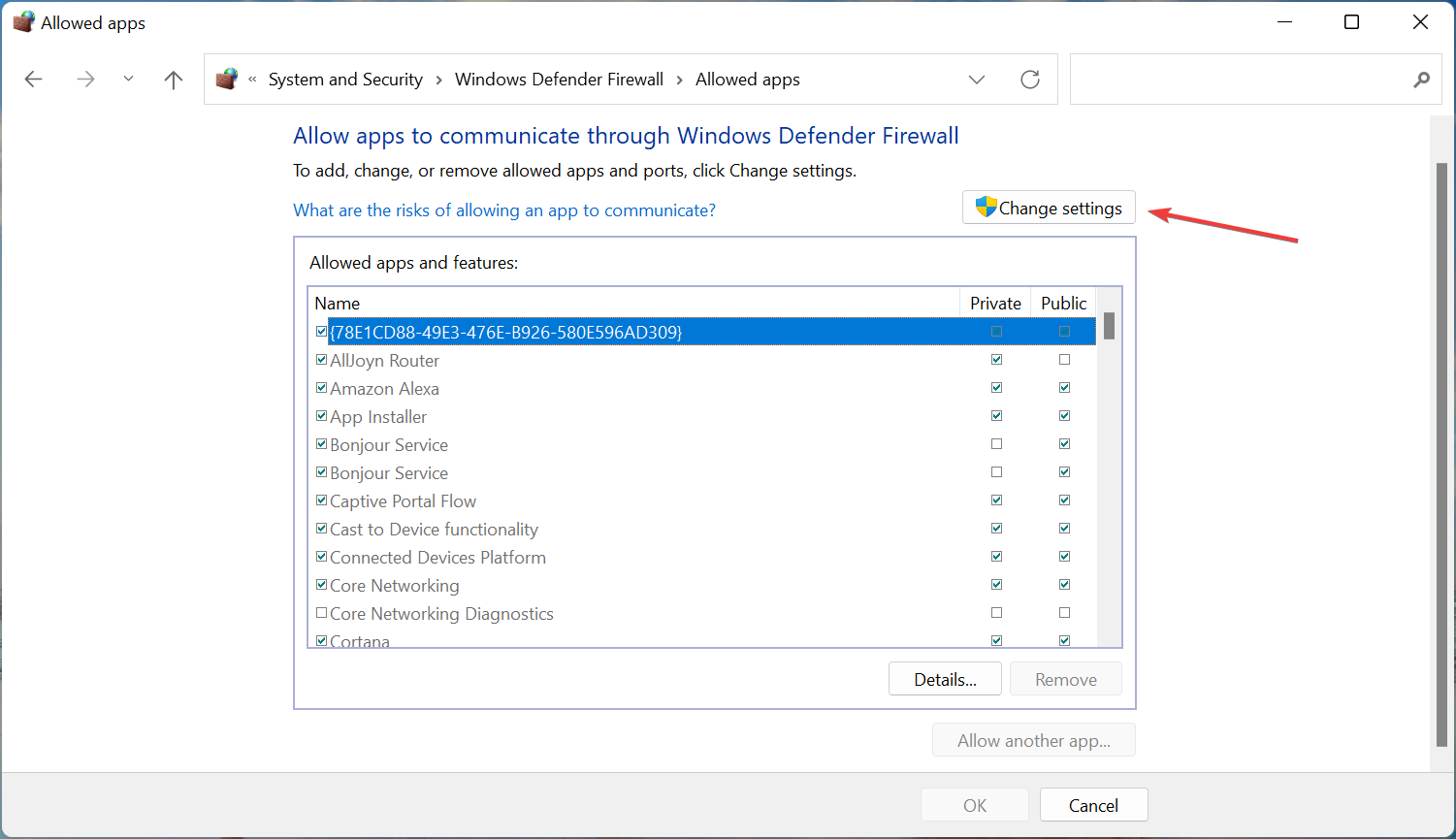The width and height of the screenshot is (1456, 839).
Task: Click the search magnifier icon
Action: (1421, 80)
